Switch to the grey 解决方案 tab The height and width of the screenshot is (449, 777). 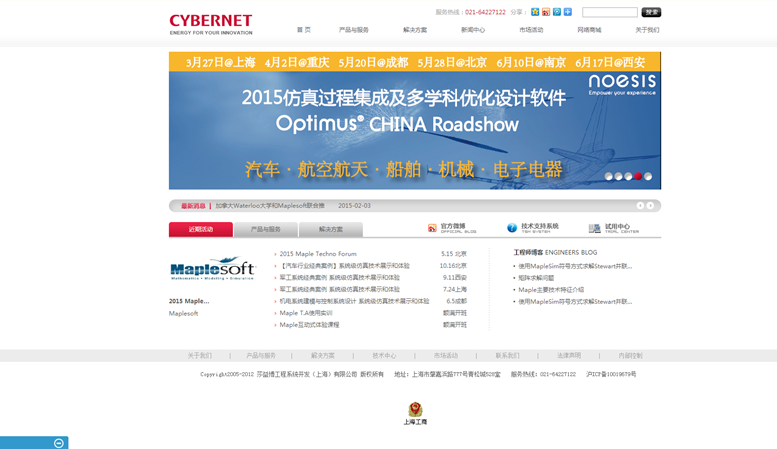tap(331, 229)
